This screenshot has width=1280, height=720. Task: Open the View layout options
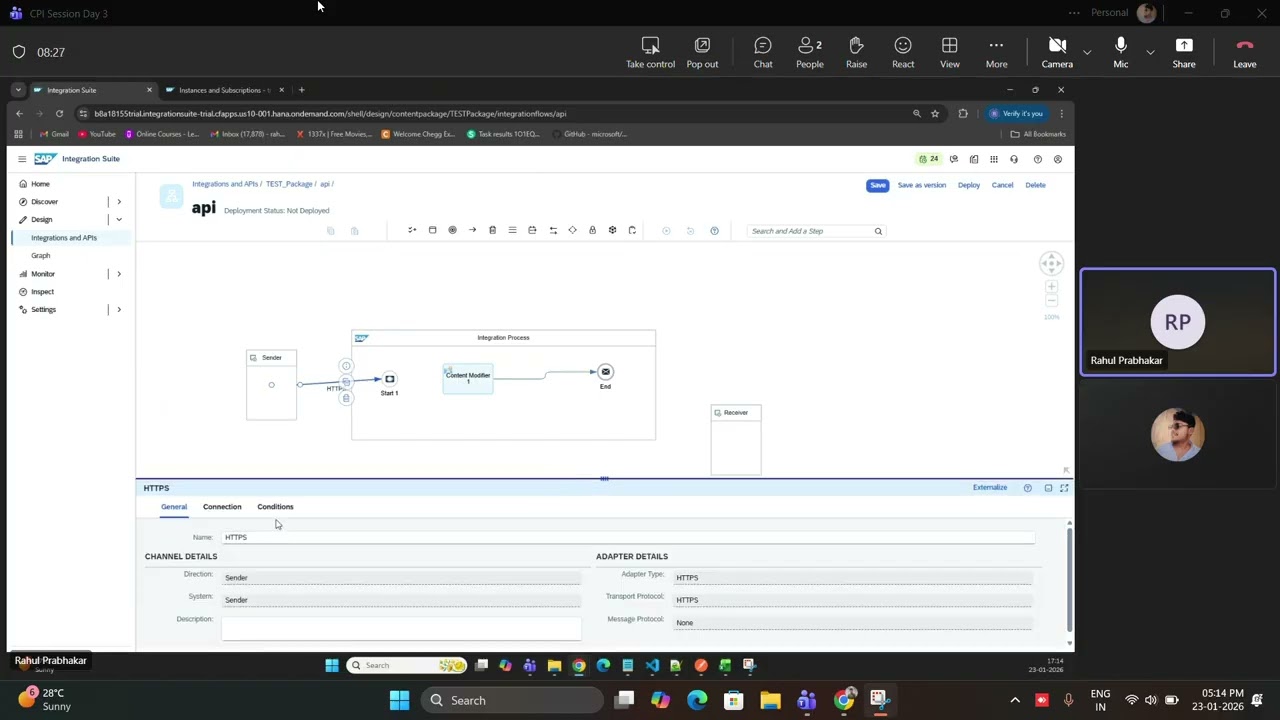(x=950, y=52)
